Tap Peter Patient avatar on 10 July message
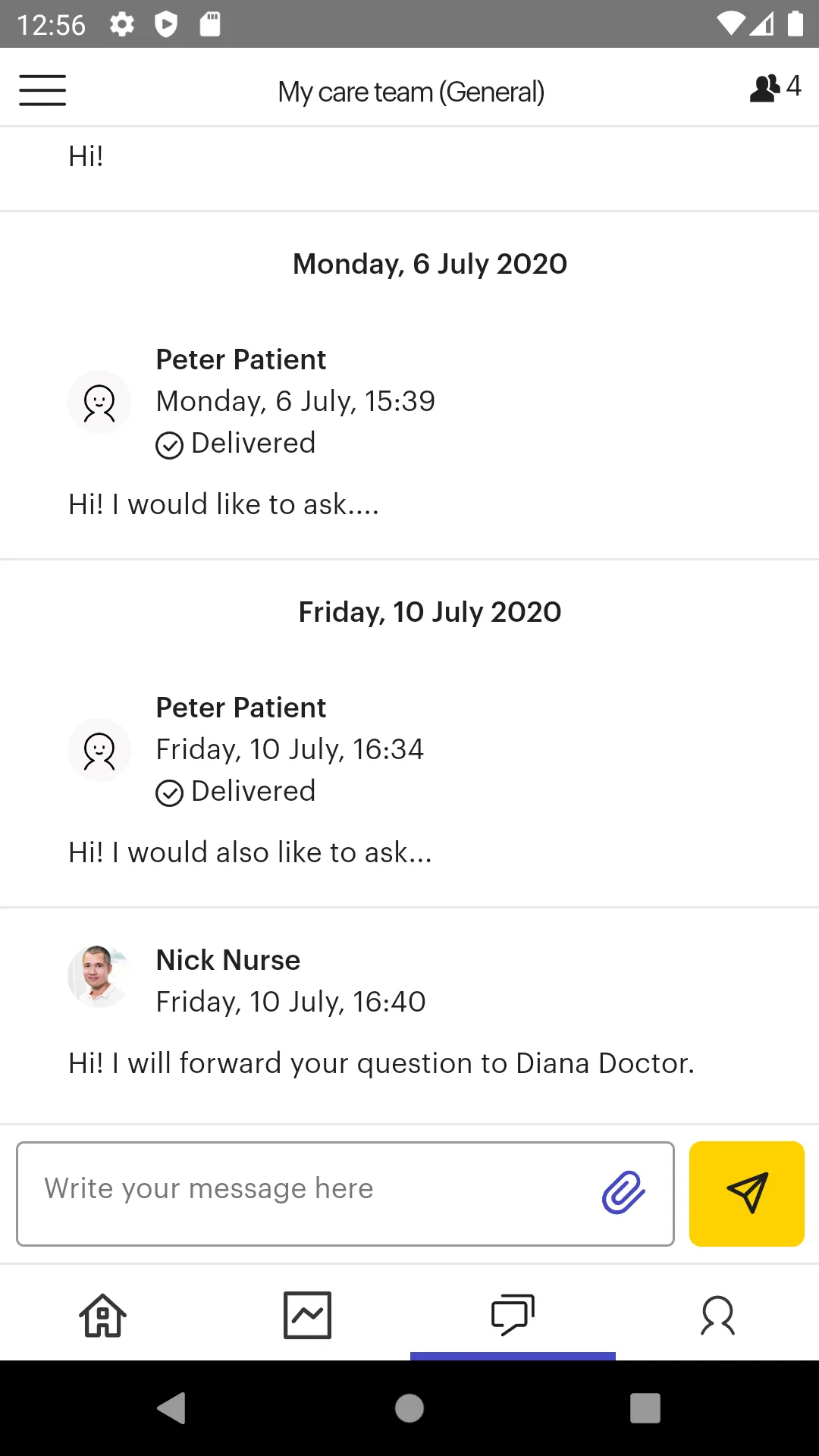The width and height of the screenshot is (819, 1456). click(99, 750)
